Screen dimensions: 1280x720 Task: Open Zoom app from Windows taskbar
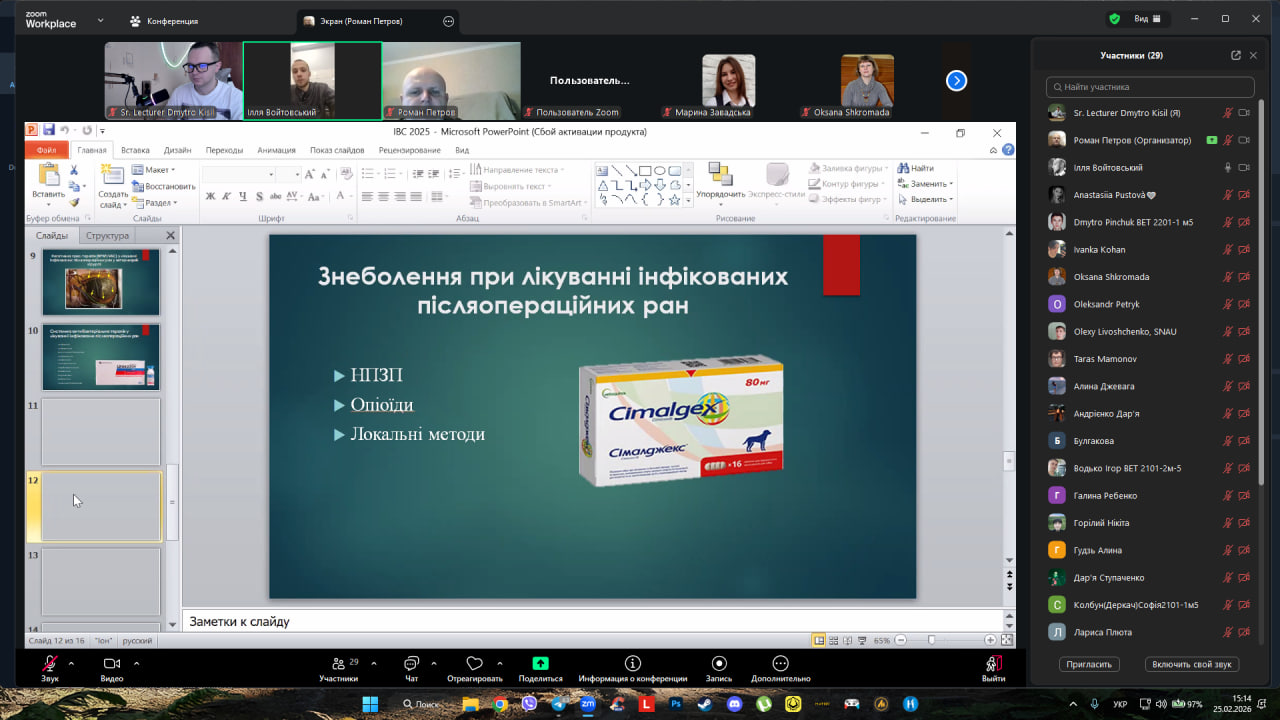[588, 704]
